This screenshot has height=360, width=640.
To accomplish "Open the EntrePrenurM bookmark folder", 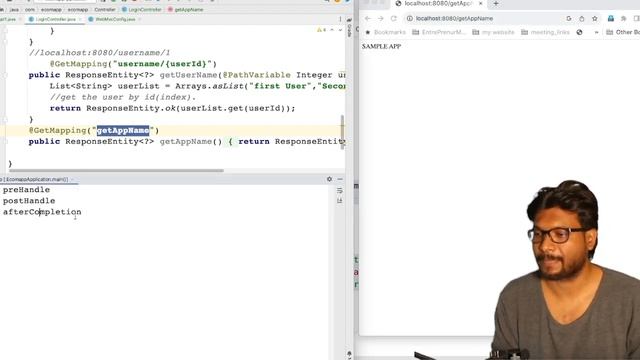I will click(439, 32).
